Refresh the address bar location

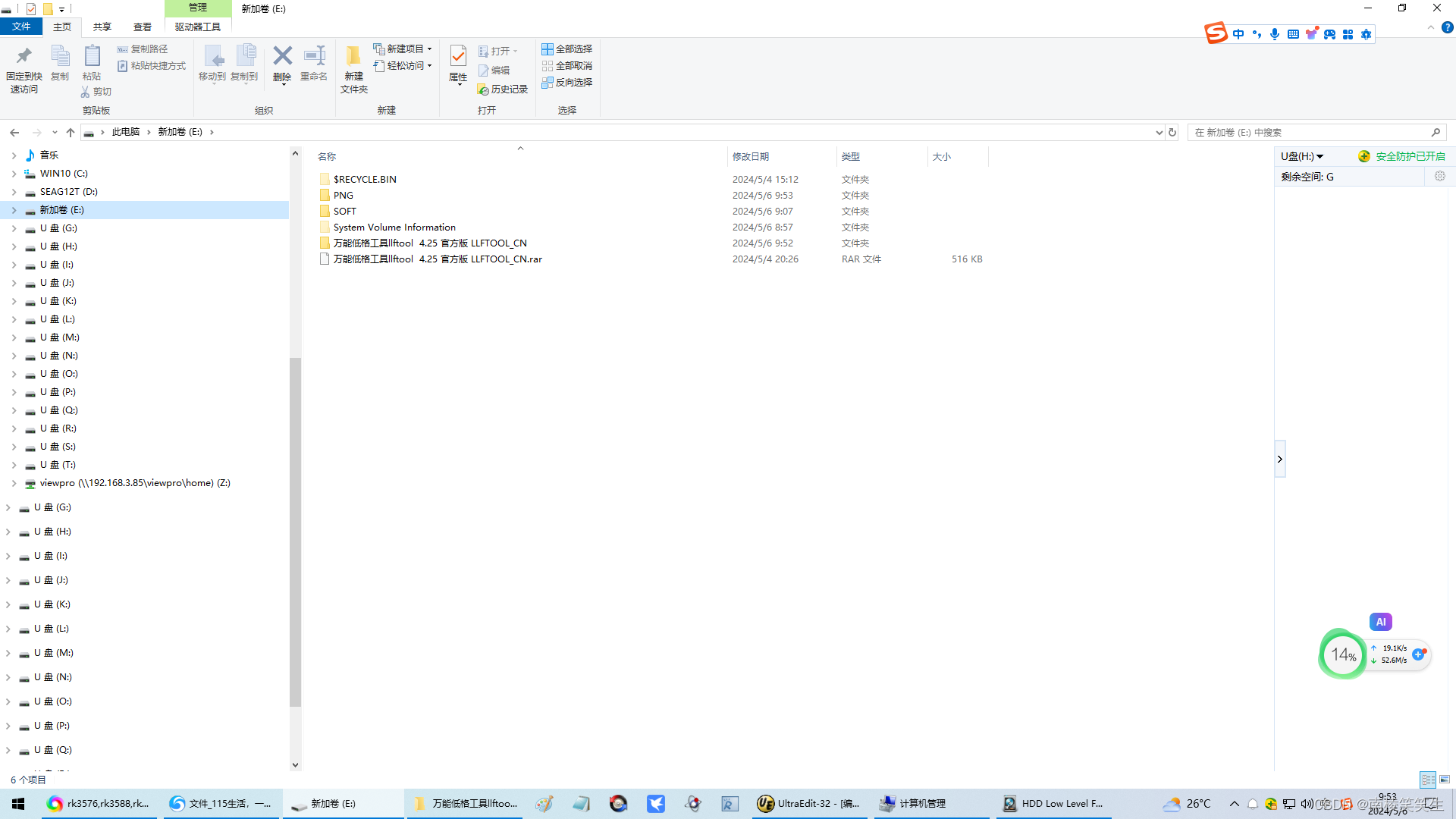click(x=1172, y=132)
